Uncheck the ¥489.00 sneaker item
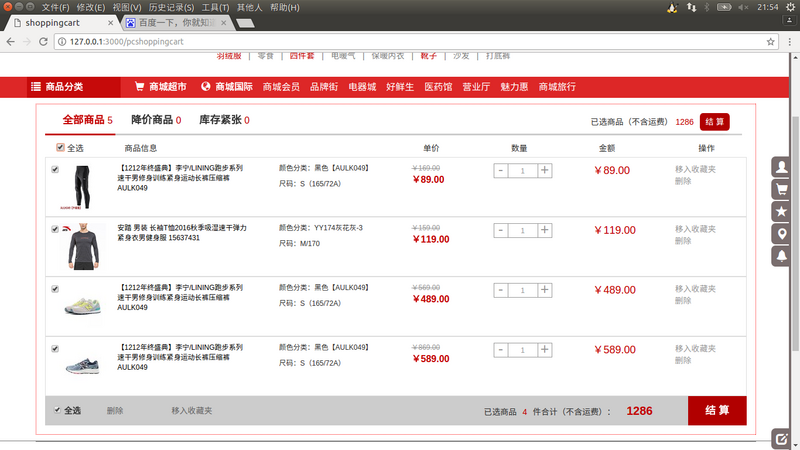 click(x=55, y=289)
